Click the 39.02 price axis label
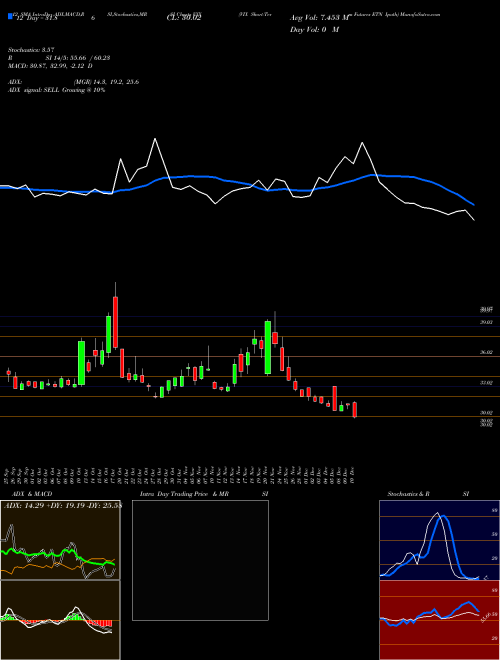The image size is (500, 660). click(x=486, y=322)
